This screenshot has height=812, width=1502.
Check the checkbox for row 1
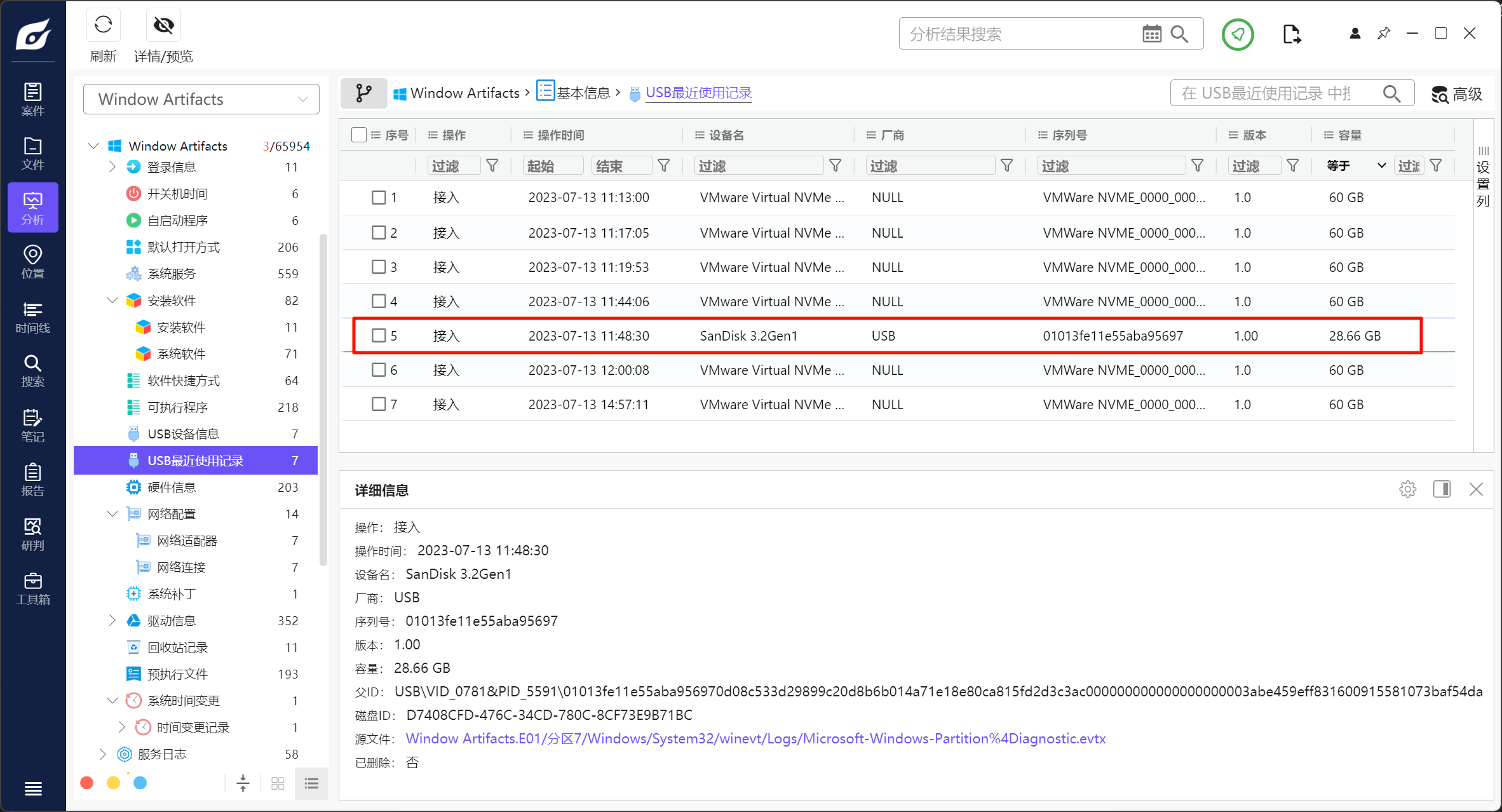[x=379, y=198]
